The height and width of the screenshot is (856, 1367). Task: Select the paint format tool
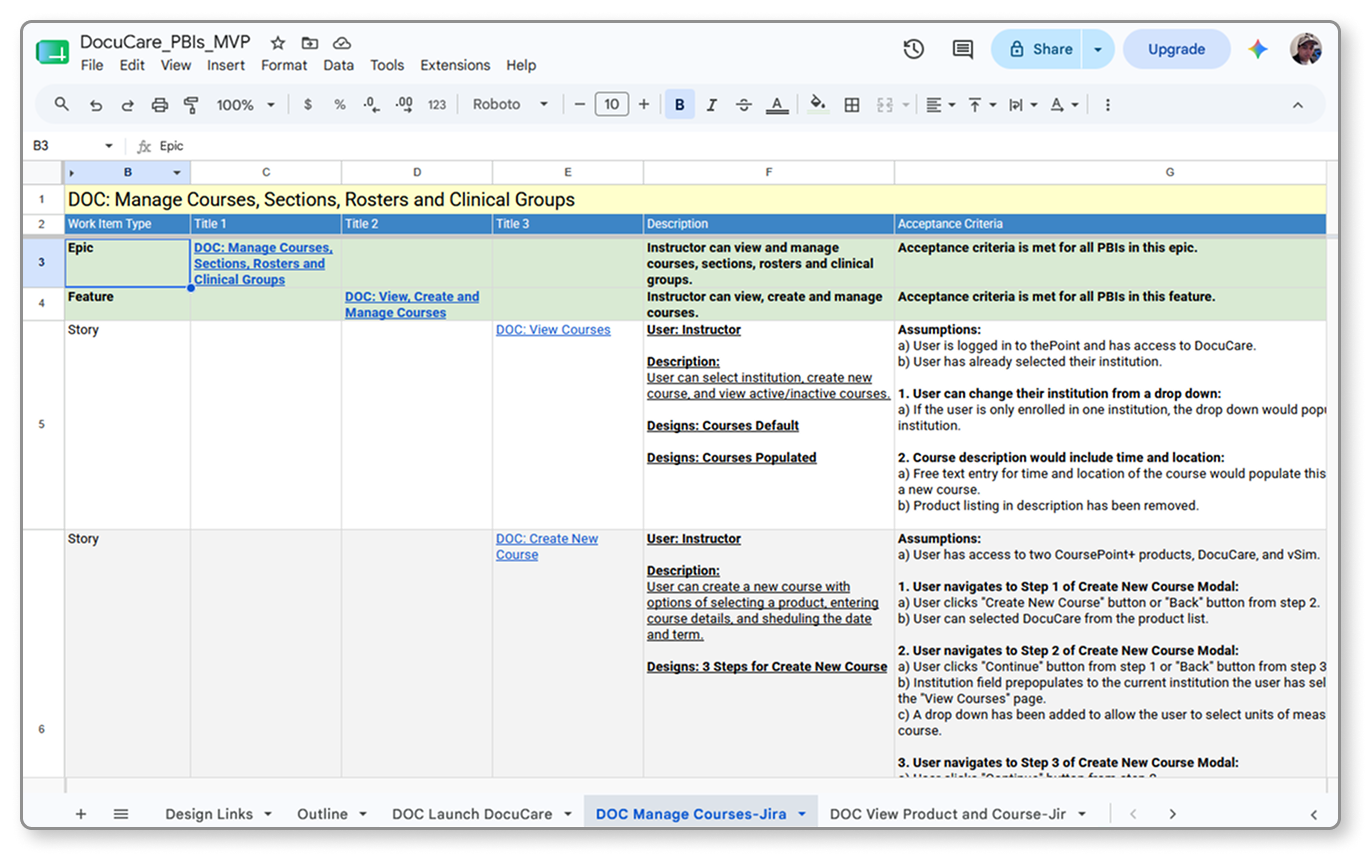tap(192, 105)
